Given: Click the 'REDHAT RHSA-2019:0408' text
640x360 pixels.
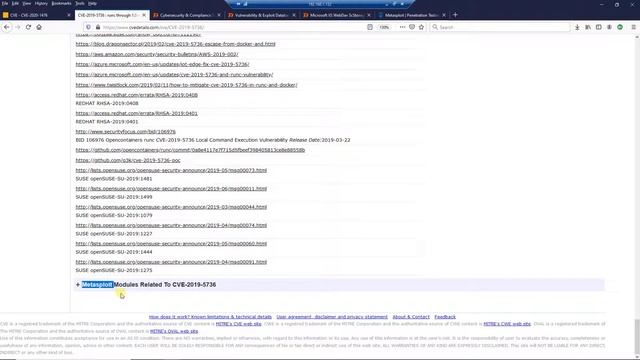Looking at the screenshot, I should [x=107, y=103].
